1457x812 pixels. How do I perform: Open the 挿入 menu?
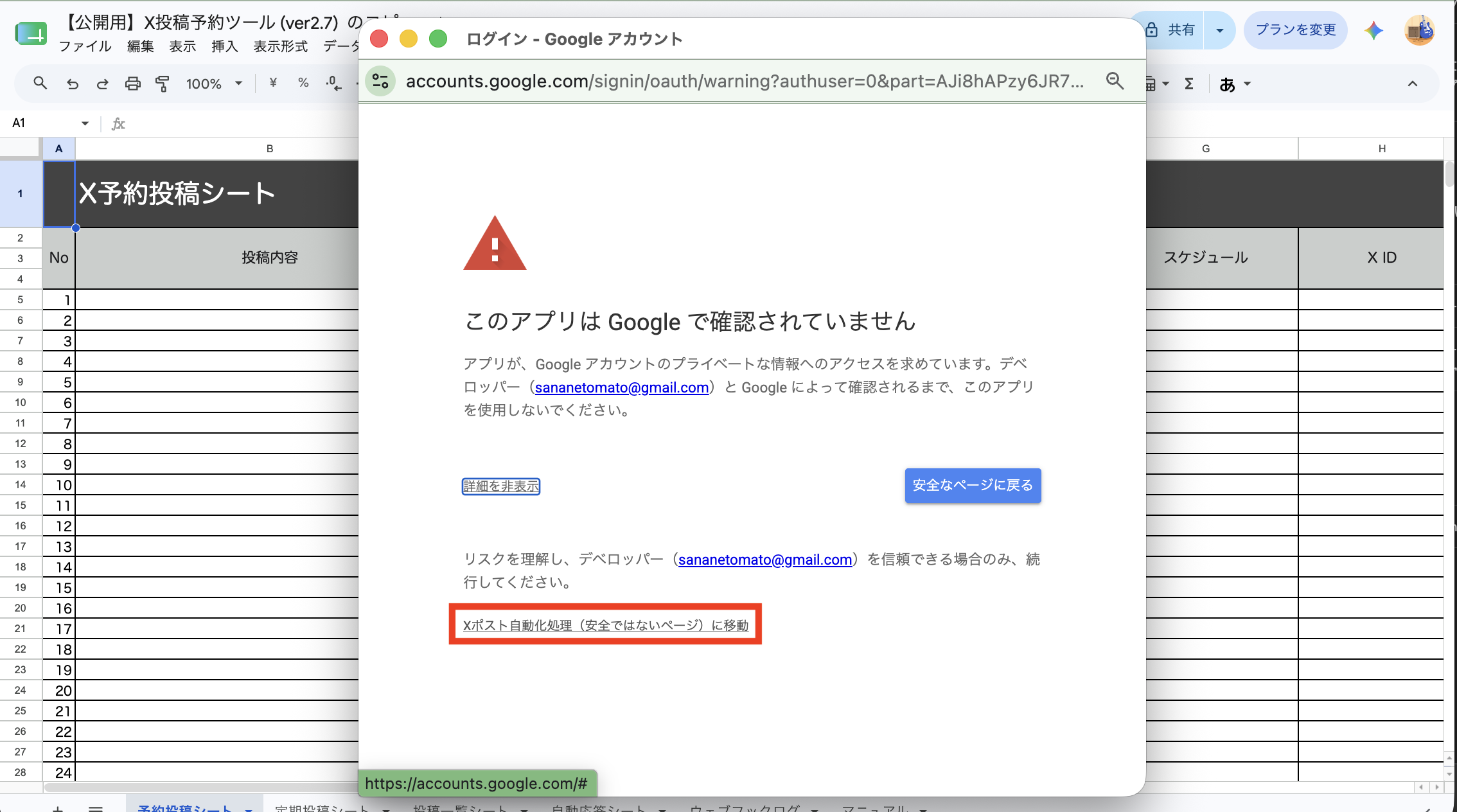pyautogui.click(x=224, y=46)
